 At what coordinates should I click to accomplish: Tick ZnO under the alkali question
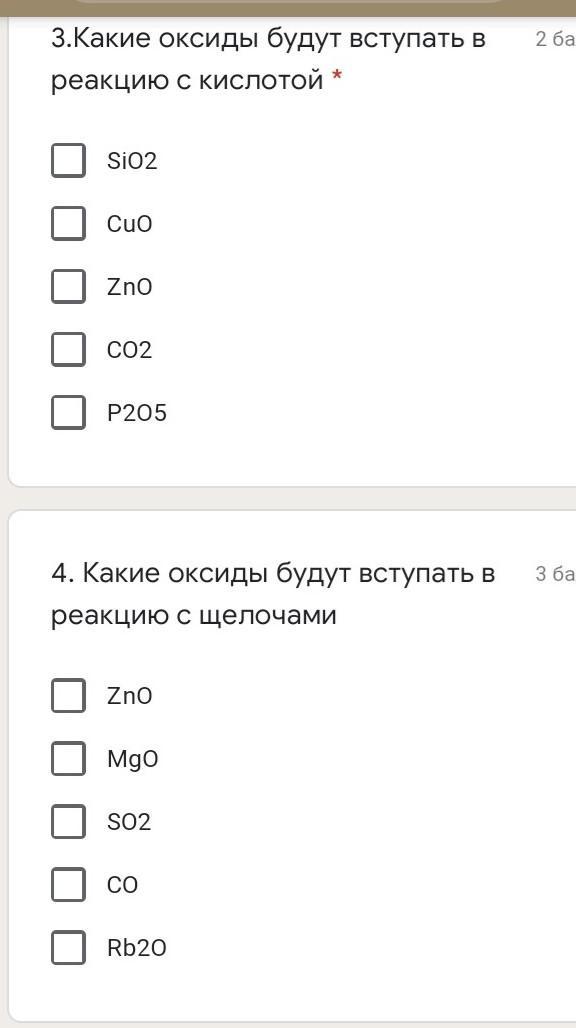pyautogui.click(x=68, y=696)
